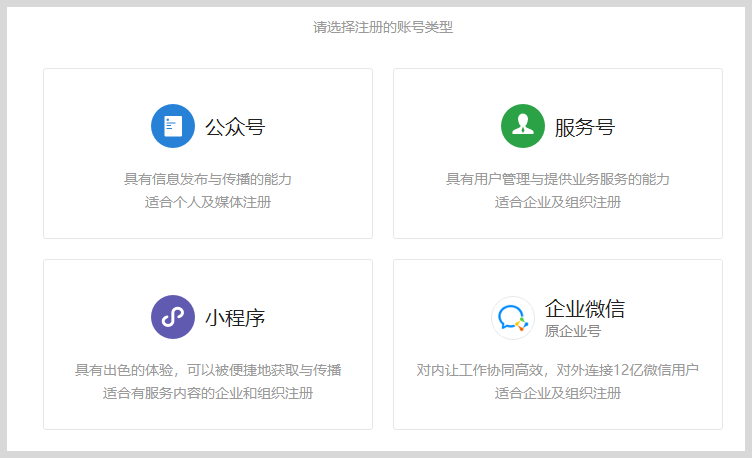Screen dimensions: 752x458
Task: Click the heading 请选择注册的账号类型
Action: click(383, 27)
